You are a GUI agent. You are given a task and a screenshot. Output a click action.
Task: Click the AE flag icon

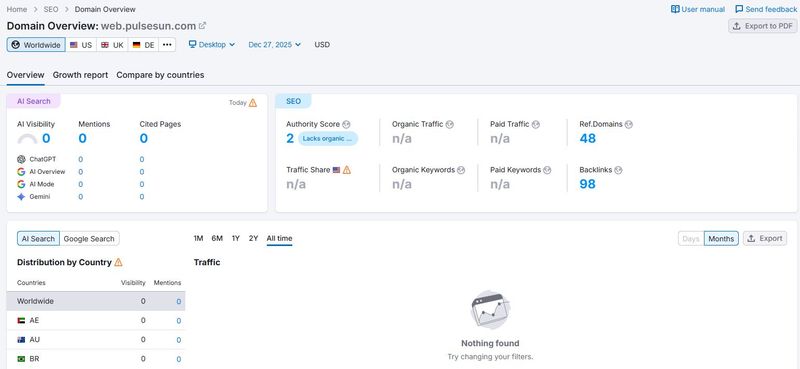21,321
